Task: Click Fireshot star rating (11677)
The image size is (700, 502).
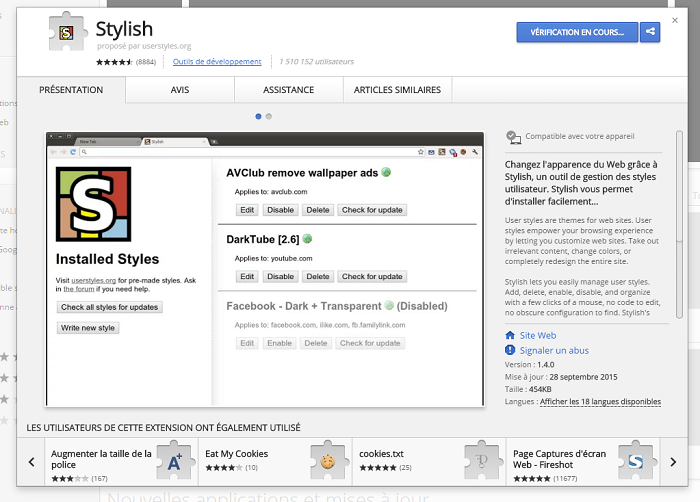Action: point(532,479)
